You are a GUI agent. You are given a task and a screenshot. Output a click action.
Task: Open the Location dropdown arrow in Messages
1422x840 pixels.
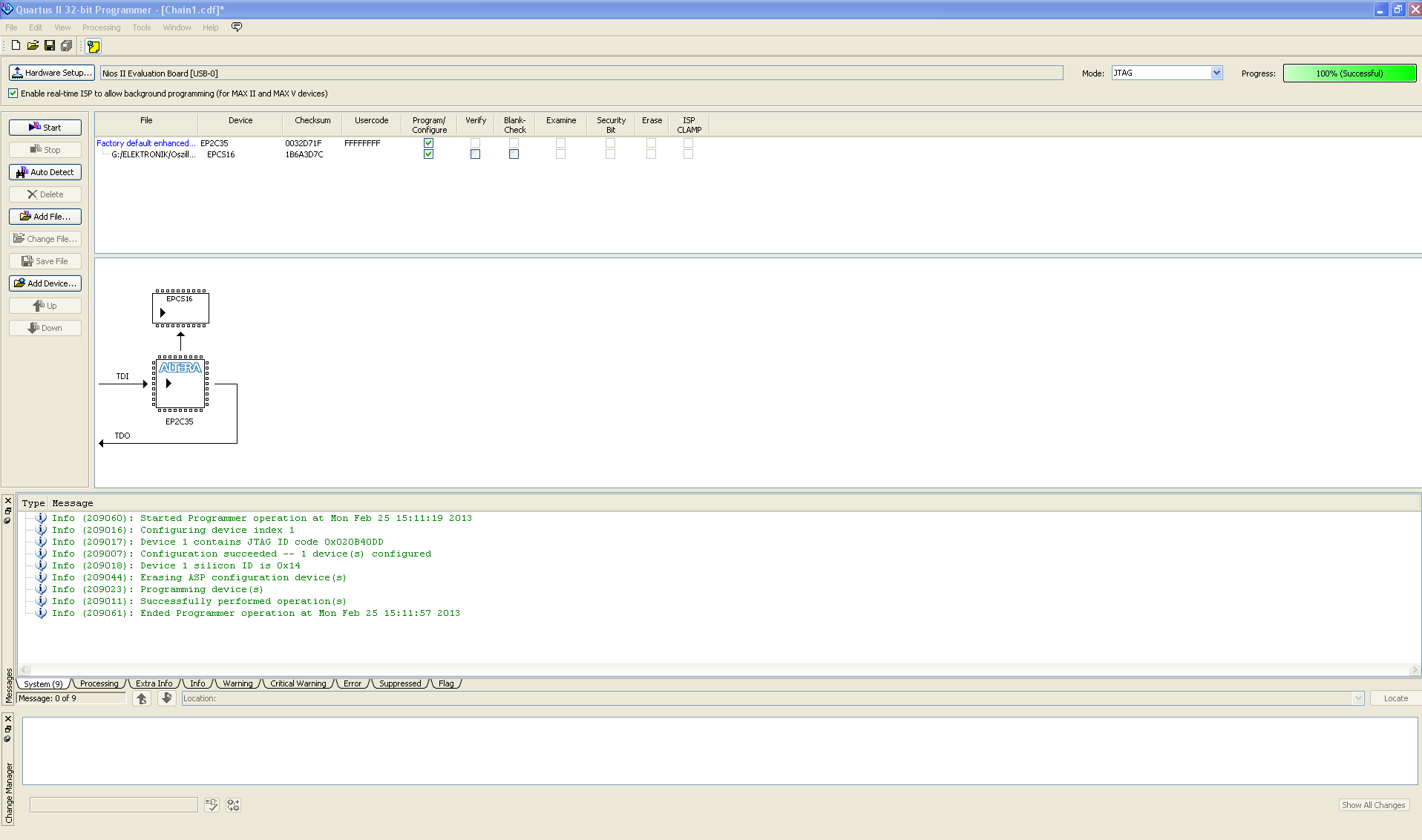1358,698
